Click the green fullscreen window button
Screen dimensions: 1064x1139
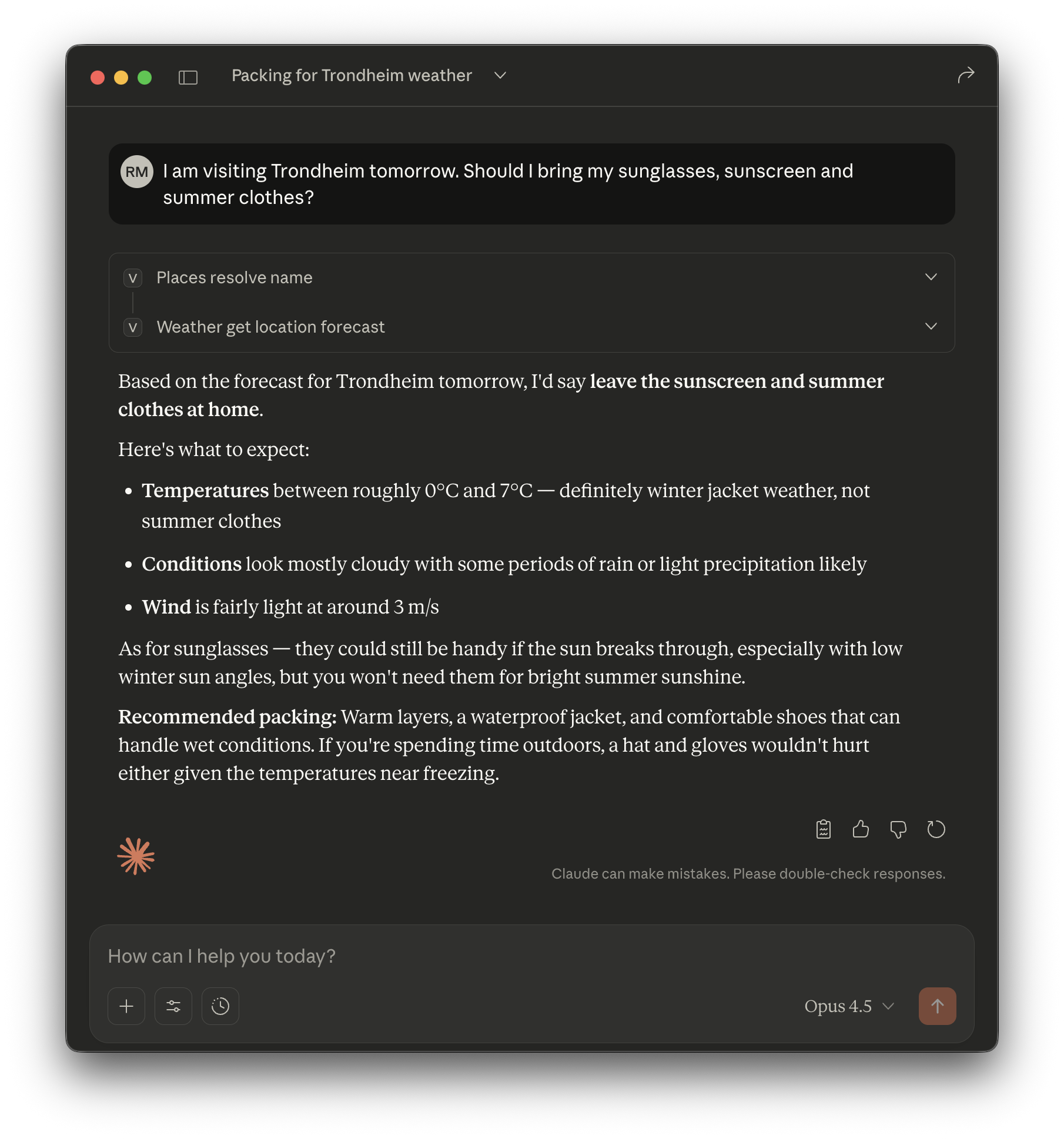click(x=145, y=78)
